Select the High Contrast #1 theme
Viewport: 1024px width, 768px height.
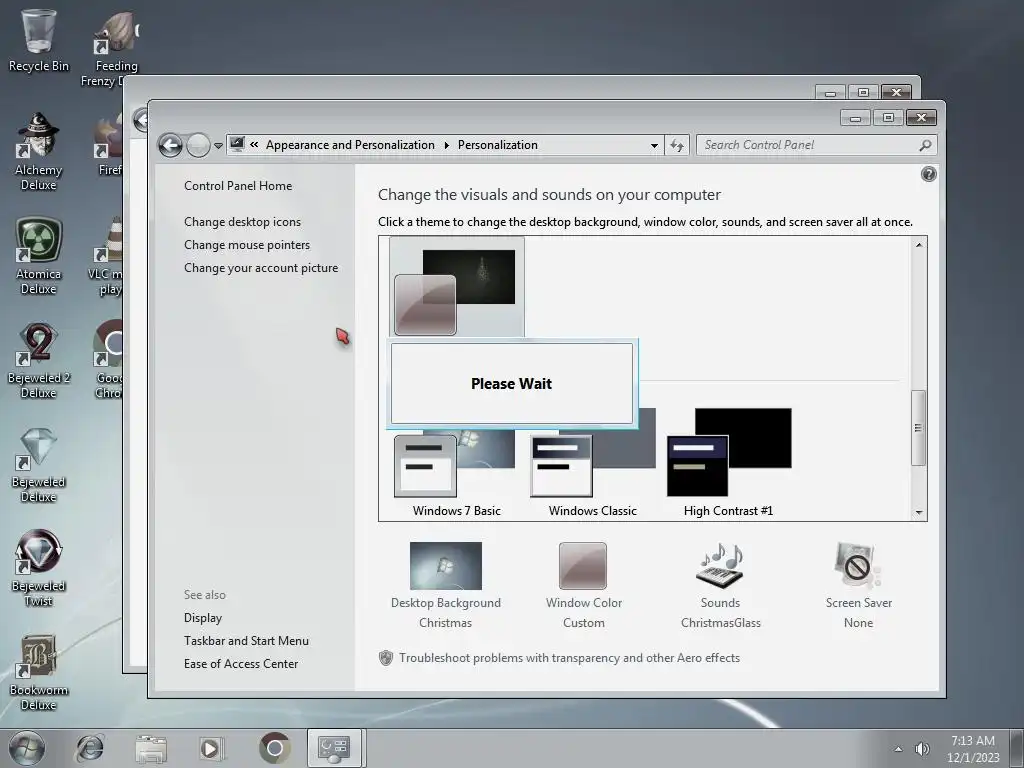click(x=729, y=464)
